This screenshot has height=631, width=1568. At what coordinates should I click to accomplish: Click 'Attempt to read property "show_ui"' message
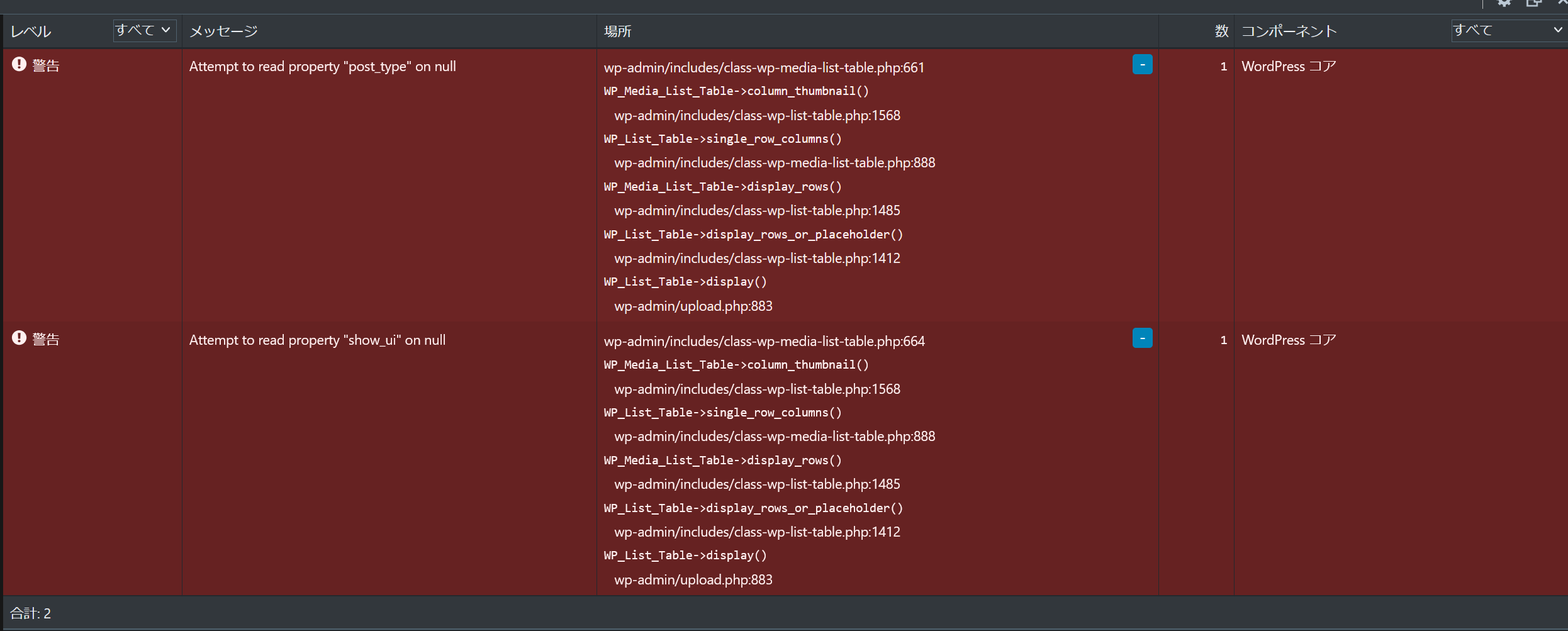317,340
